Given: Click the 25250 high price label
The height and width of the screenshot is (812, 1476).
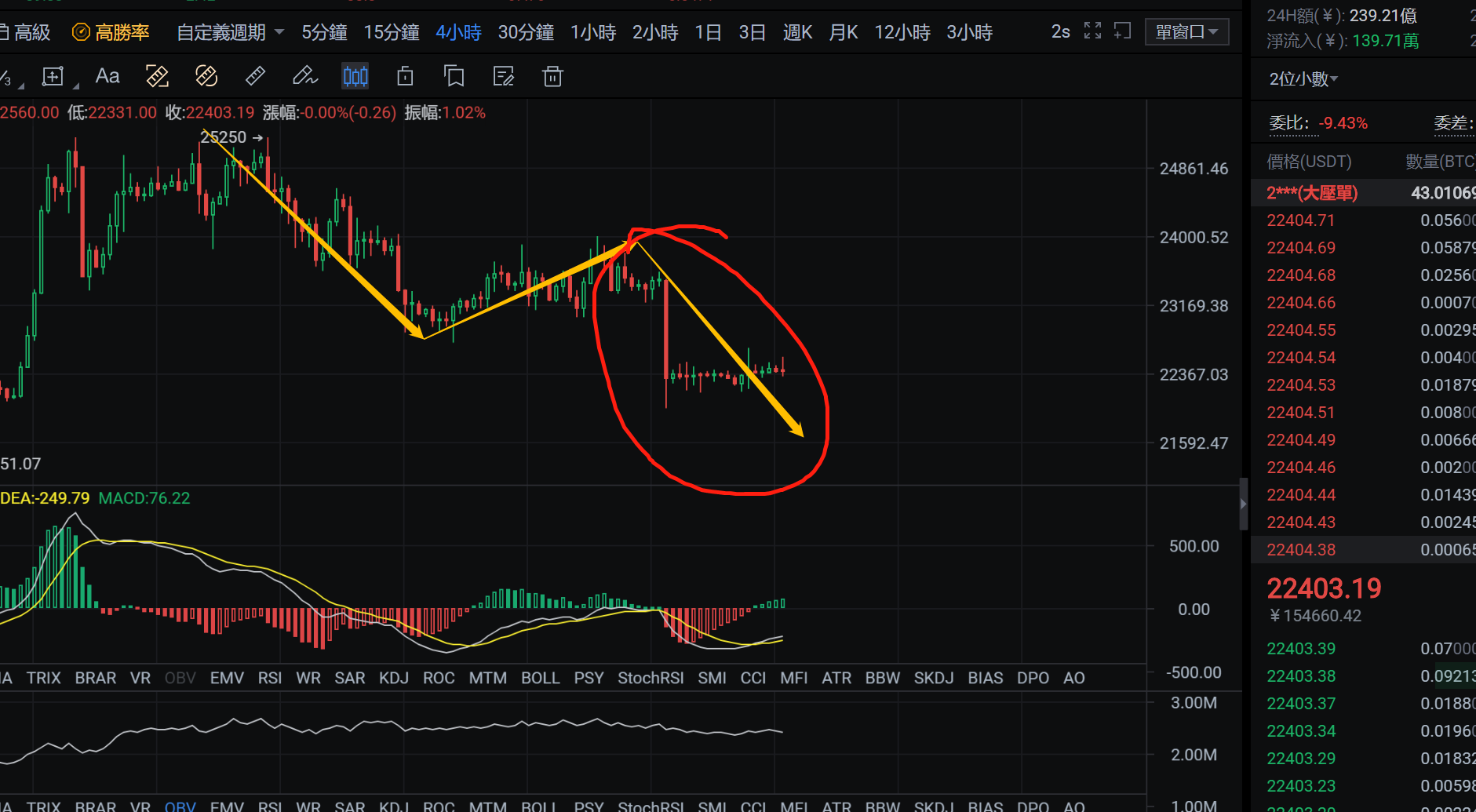Looking at the screenshot, I should [x=224, y=137].
